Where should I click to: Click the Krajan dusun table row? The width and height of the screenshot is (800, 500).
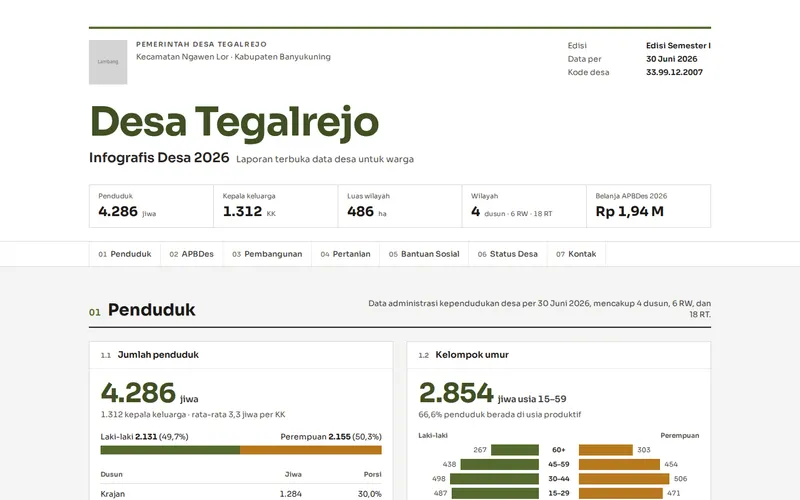point(241,493)
